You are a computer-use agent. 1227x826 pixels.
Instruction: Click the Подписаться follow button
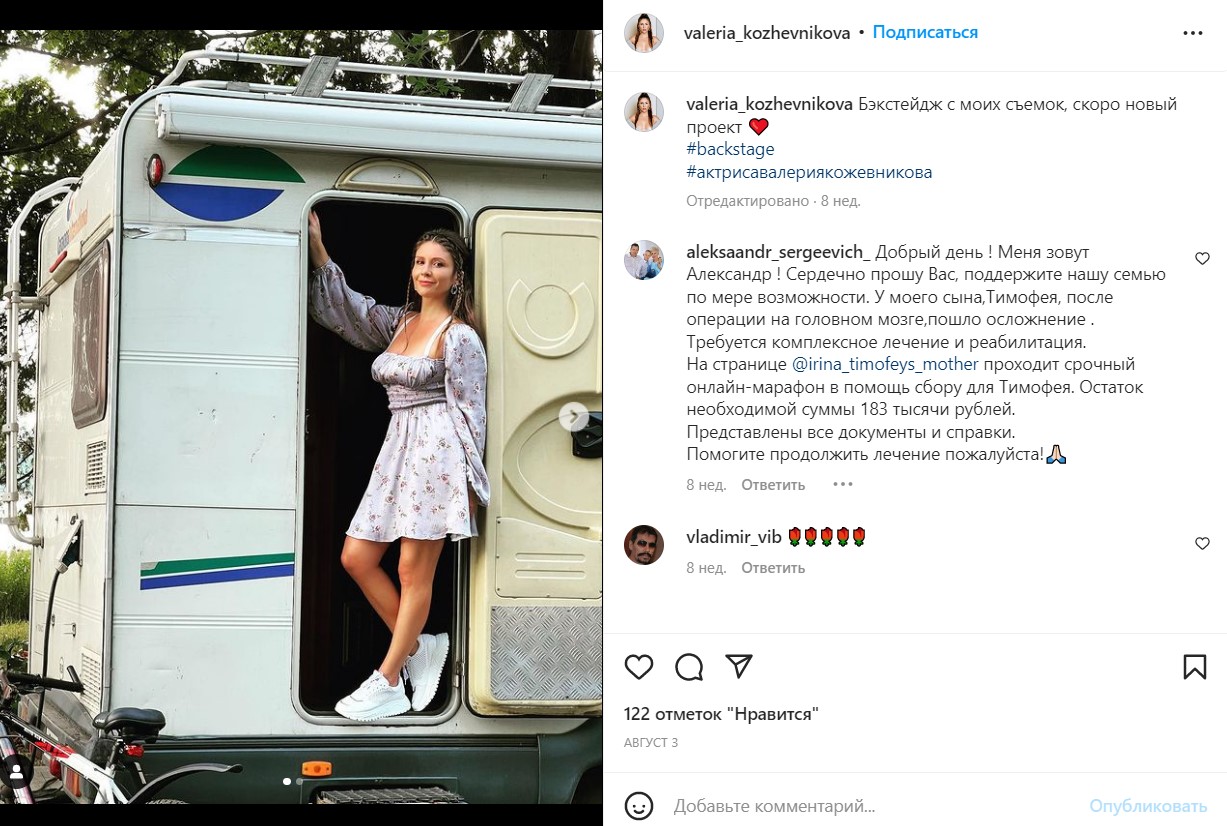925,33
